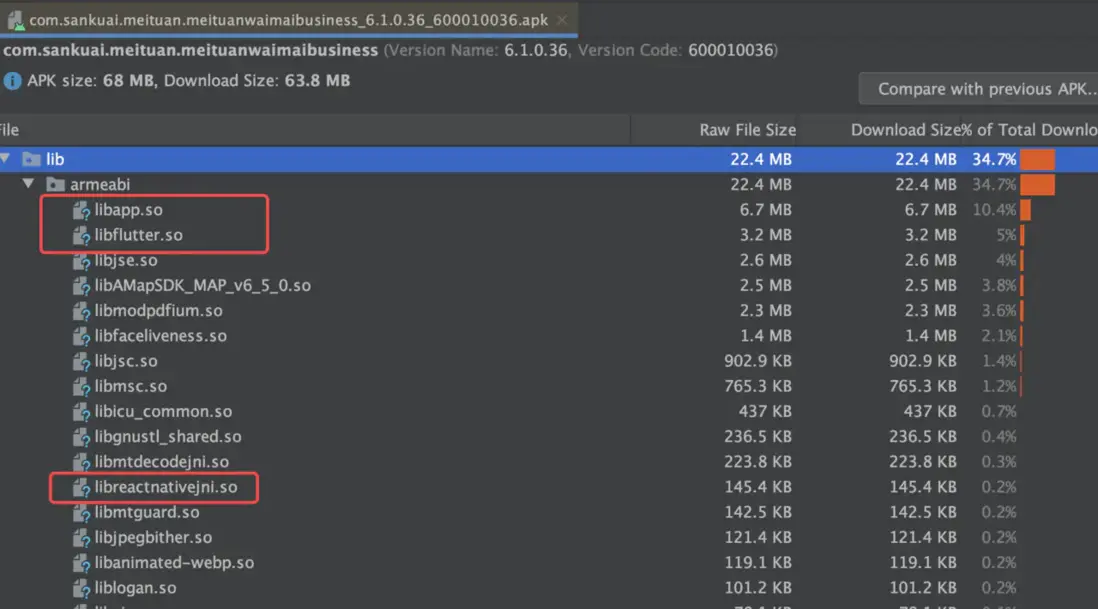The width and height of the screenshot is (1098, 609).
Task: Click the libapp.so file icon
Action: (x=81, y=210)
